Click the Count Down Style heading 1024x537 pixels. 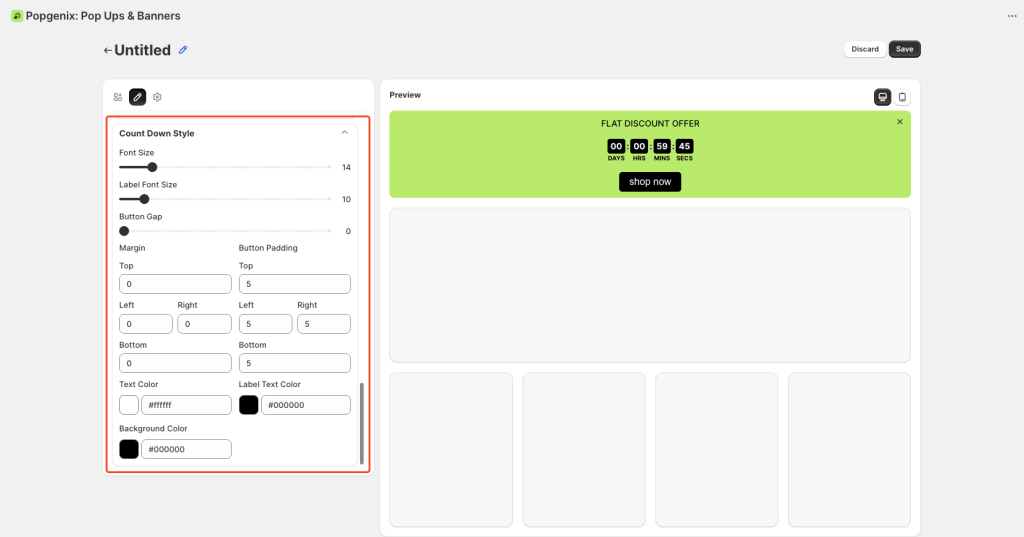click(157, 133)
